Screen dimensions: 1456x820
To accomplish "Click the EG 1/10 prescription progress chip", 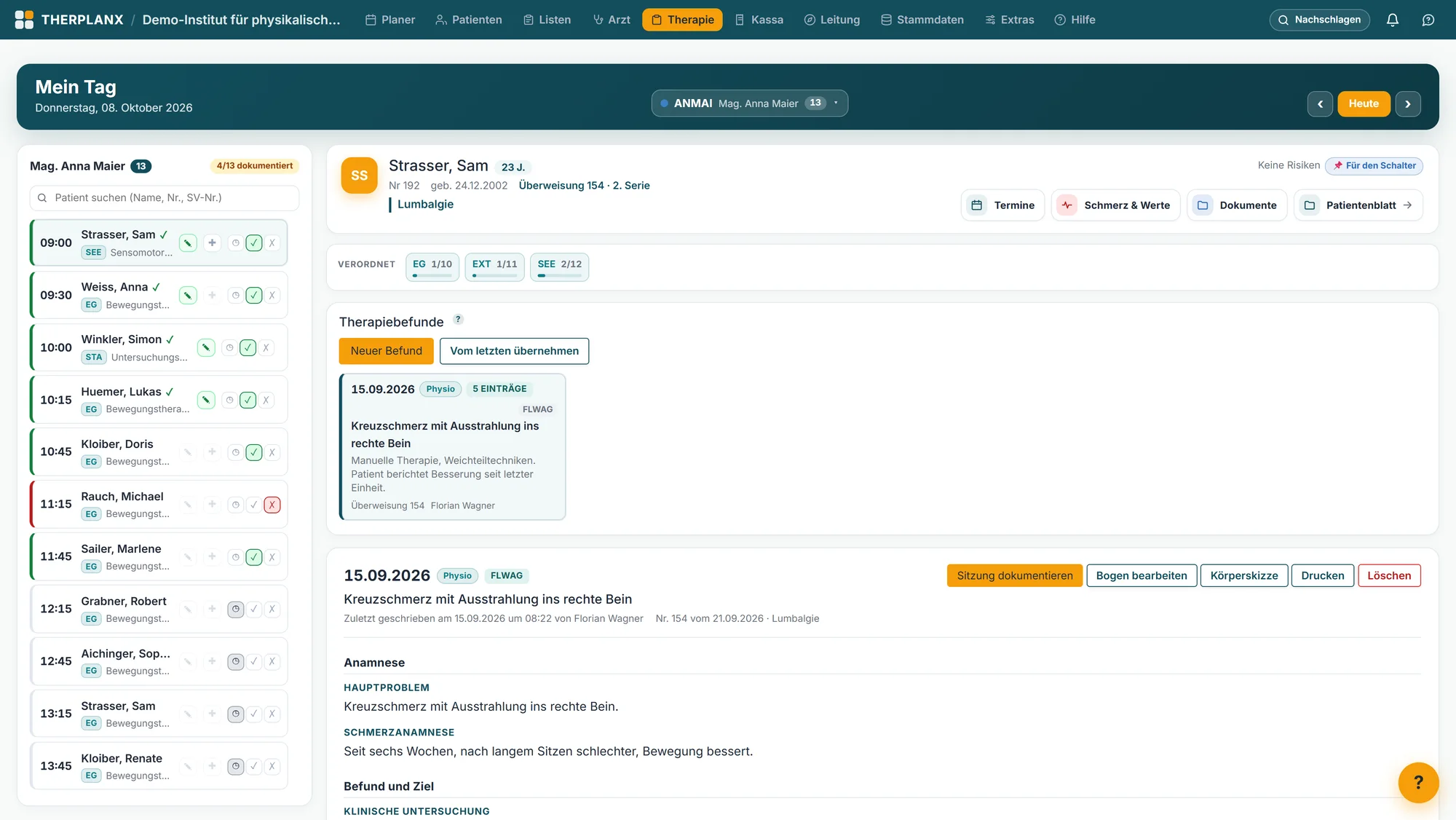I will pyautogui.click(x=432, y=267).
